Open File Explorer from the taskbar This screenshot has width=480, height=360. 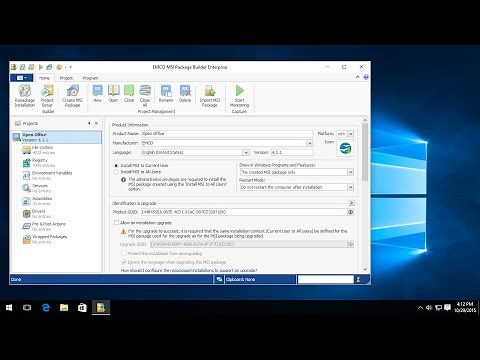64,307
